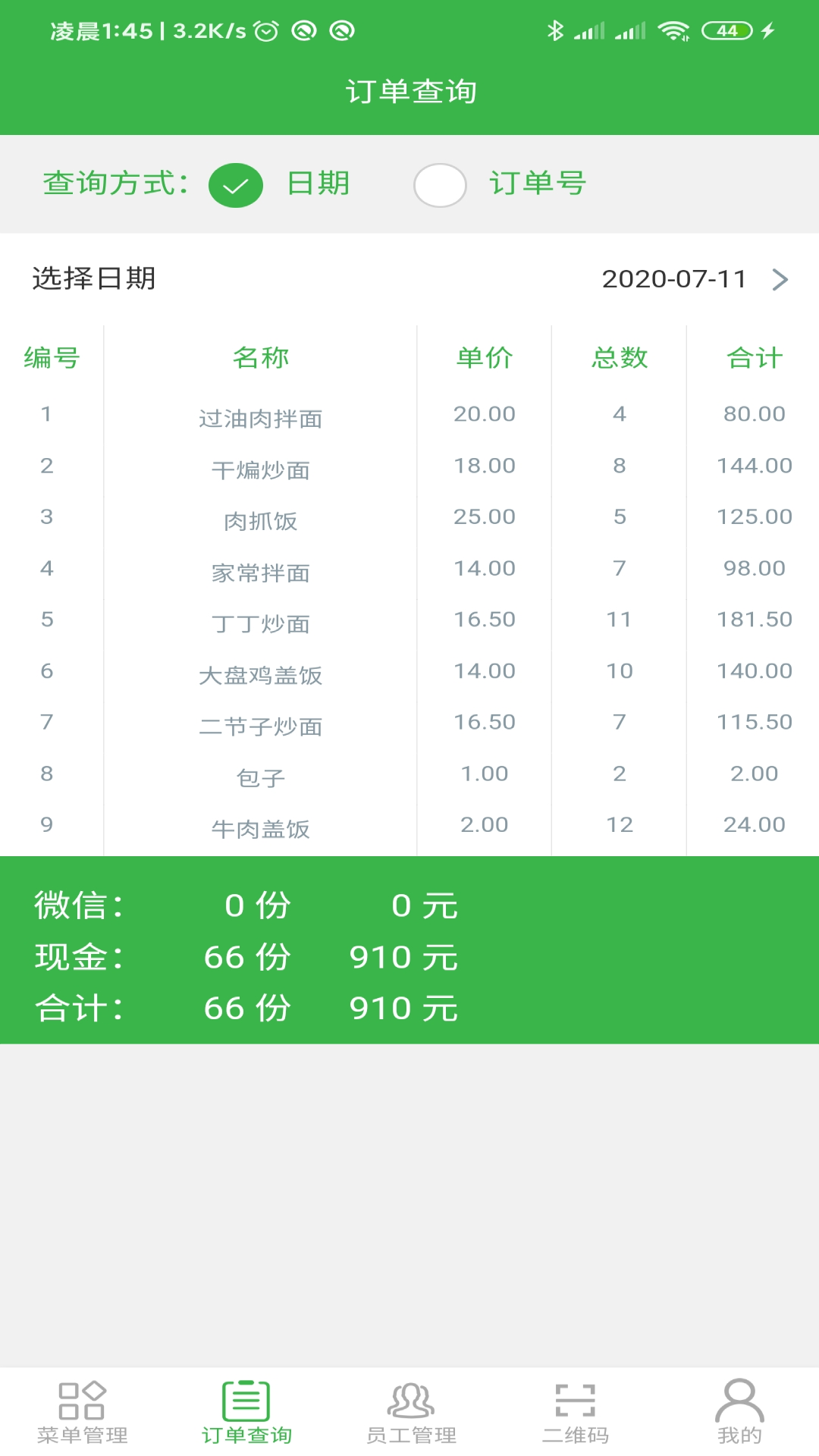The height and width of the screenshot is (1456, 819).
Task: Select the 二节子炒面 row name
Action: (x=260, y=726)
